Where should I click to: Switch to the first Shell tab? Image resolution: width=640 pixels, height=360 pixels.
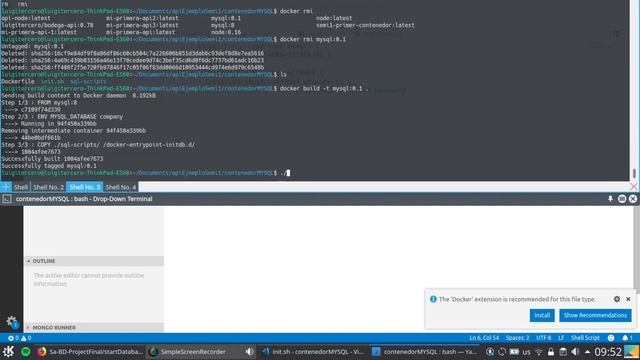[x=21, y=187]
